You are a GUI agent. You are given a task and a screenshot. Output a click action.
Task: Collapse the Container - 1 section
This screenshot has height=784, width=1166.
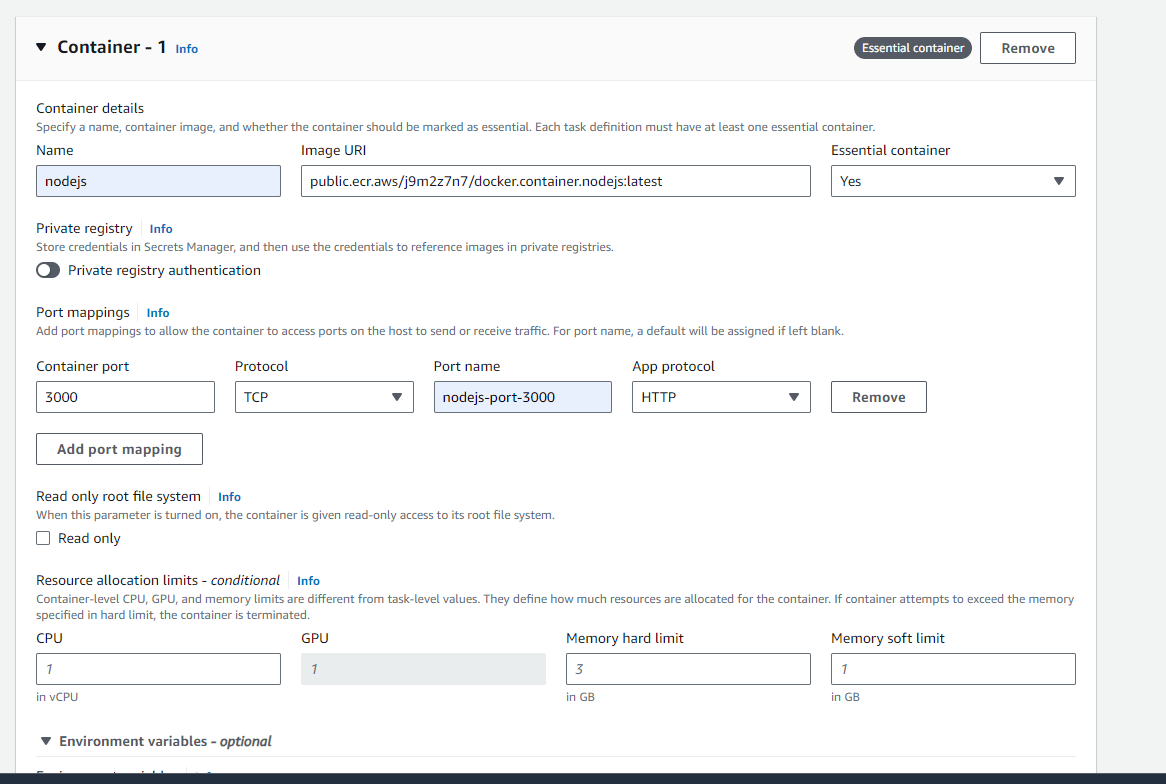[x=40, y=46]
